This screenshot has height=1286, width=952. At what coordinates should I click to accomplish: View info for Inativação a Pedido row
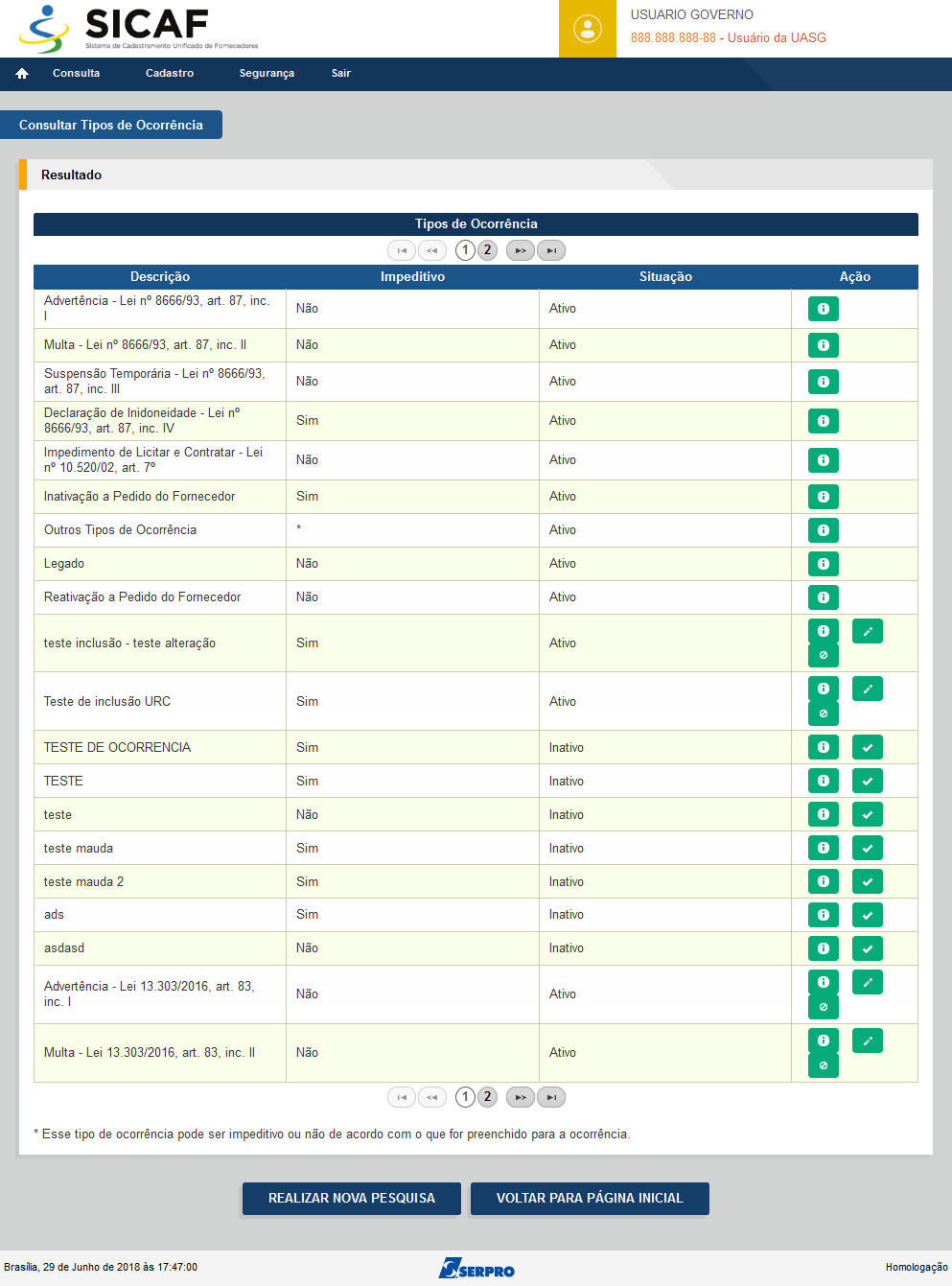[x=824, y=497]
